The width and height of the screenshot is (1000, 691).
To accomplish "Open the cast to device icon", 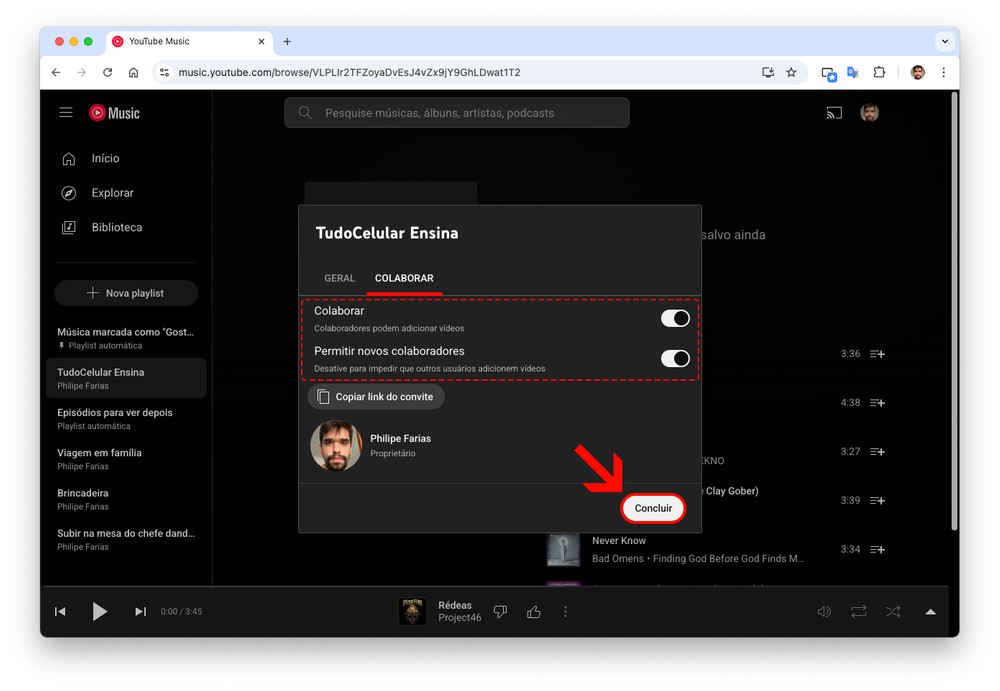I will (x=834, y=113).
